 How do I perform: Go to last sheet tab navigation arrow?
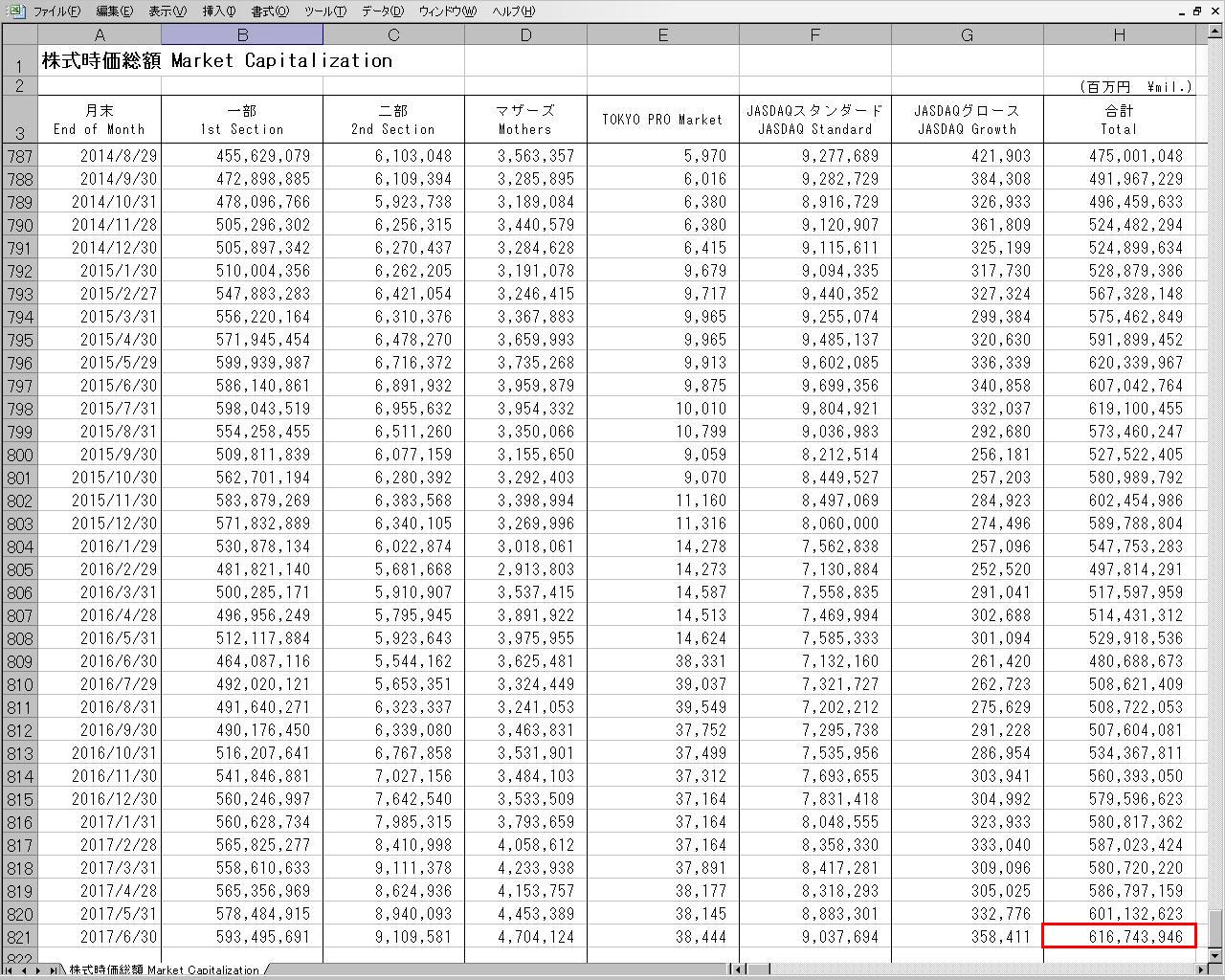54,969
